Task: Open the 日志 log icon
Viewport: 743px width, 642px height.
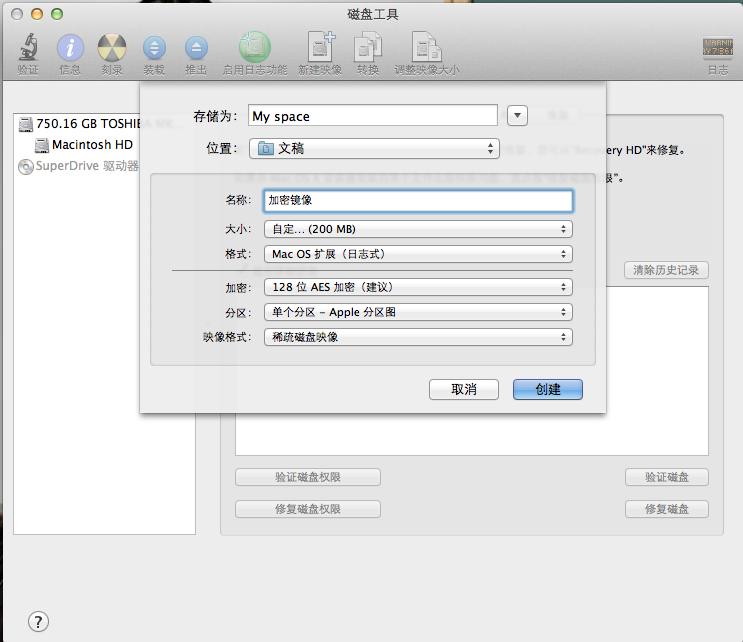Action: pos(717,47)
